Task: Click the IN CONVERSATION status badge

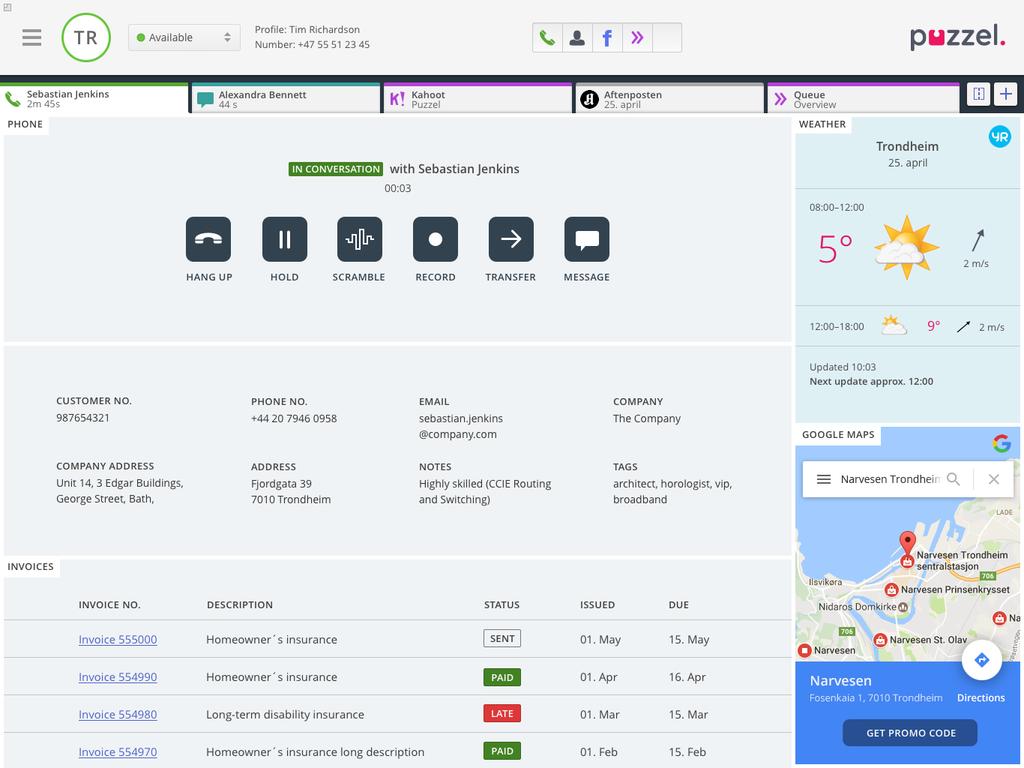Action: click(x=336, y=169)
